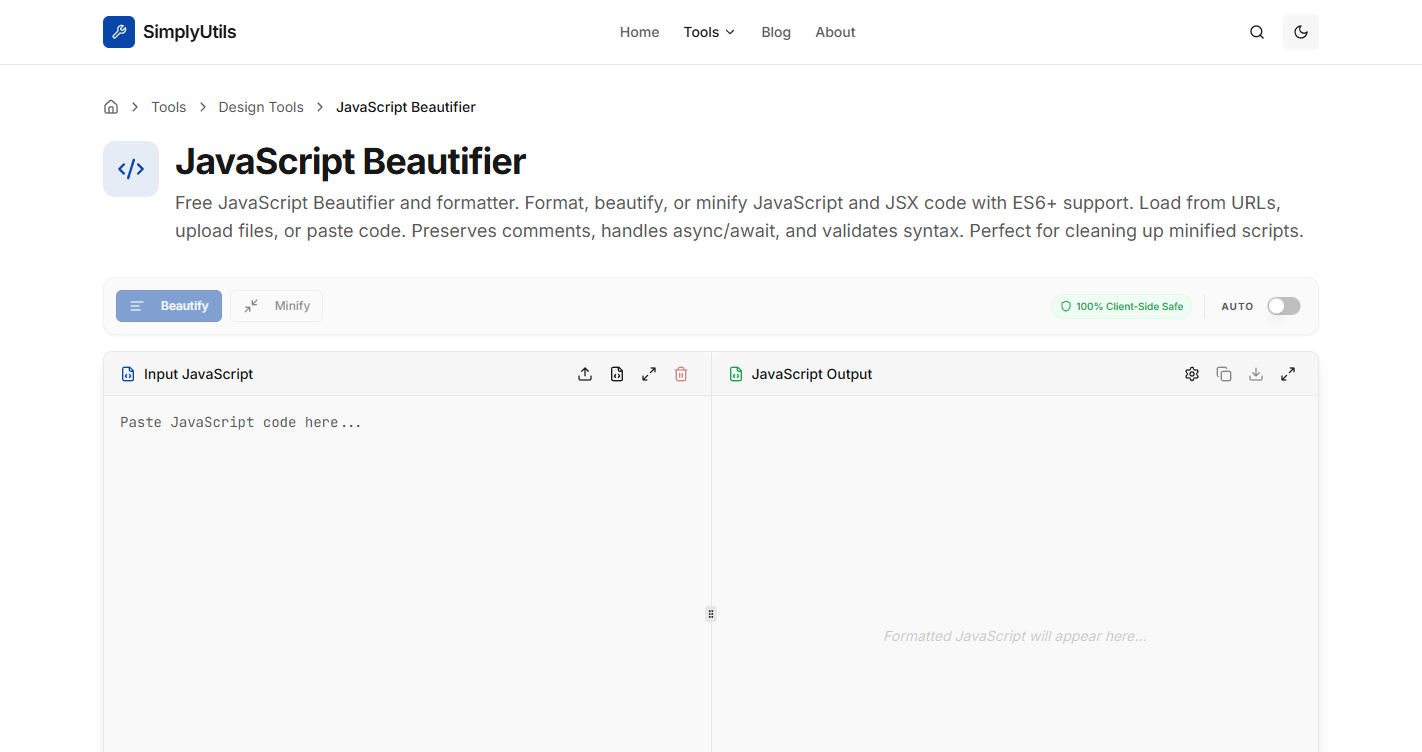Click the SimplyUtils wrench logo icon

pyautogui.click(x=119, y=32)
